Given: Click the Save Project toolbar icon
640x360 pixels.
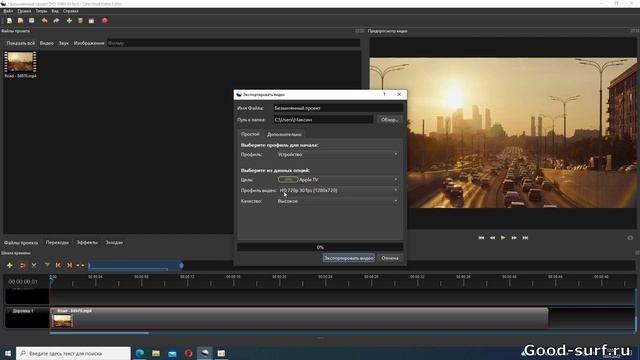Looking at the screenshot, I should [31, 20].
